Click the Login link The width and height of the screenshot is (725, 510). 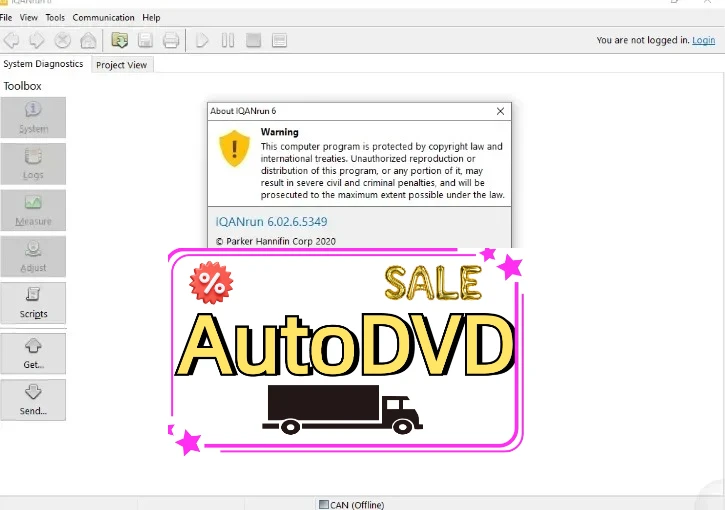[703, 40]
